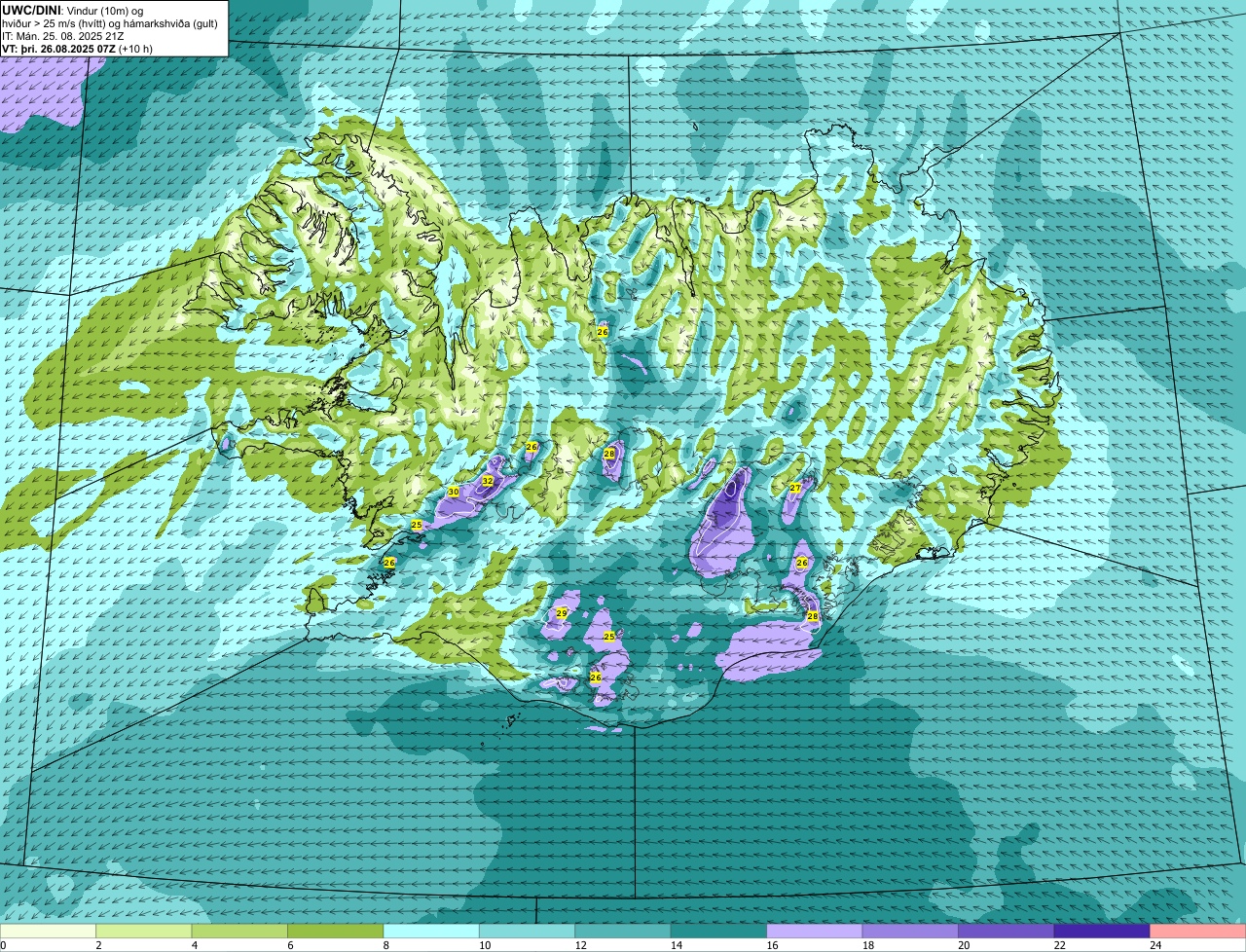Click the colorbar tick label 4
The height and width of the screenshot is (952, 1246).
click(194, 944)
